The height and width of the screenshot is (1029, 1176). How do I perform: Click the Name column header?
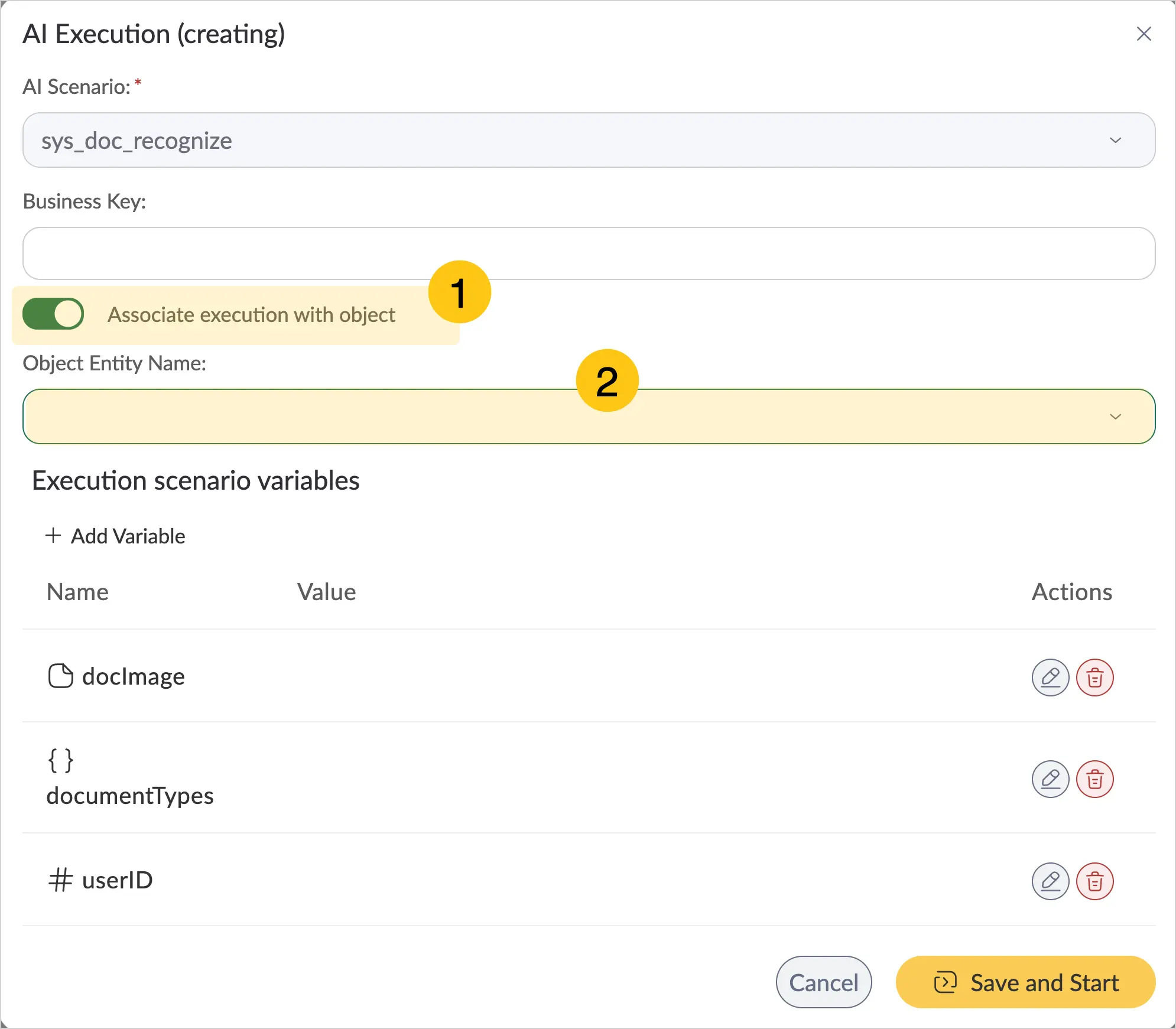(77, 592)
